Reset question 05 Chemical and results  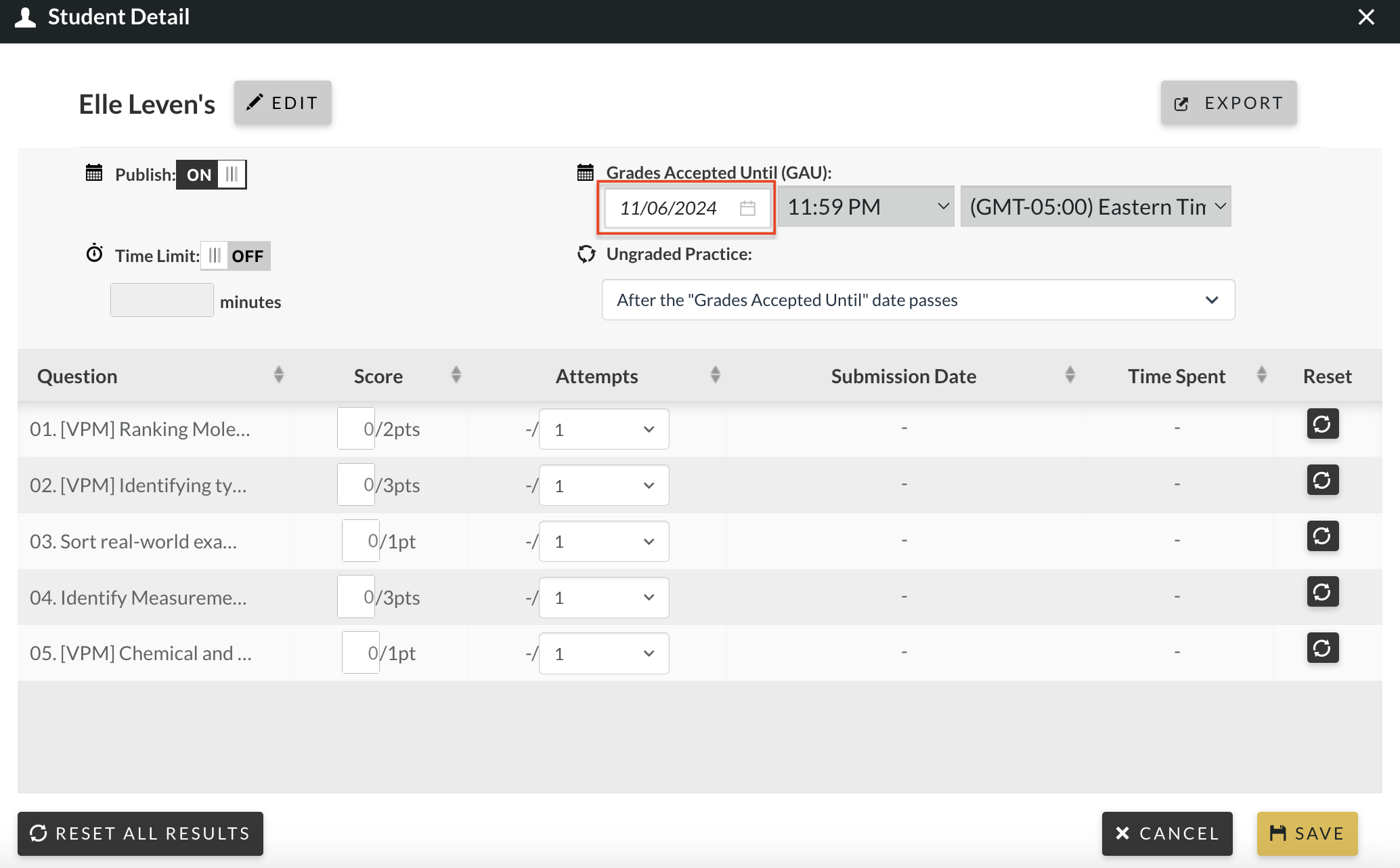coord(1322,649)
